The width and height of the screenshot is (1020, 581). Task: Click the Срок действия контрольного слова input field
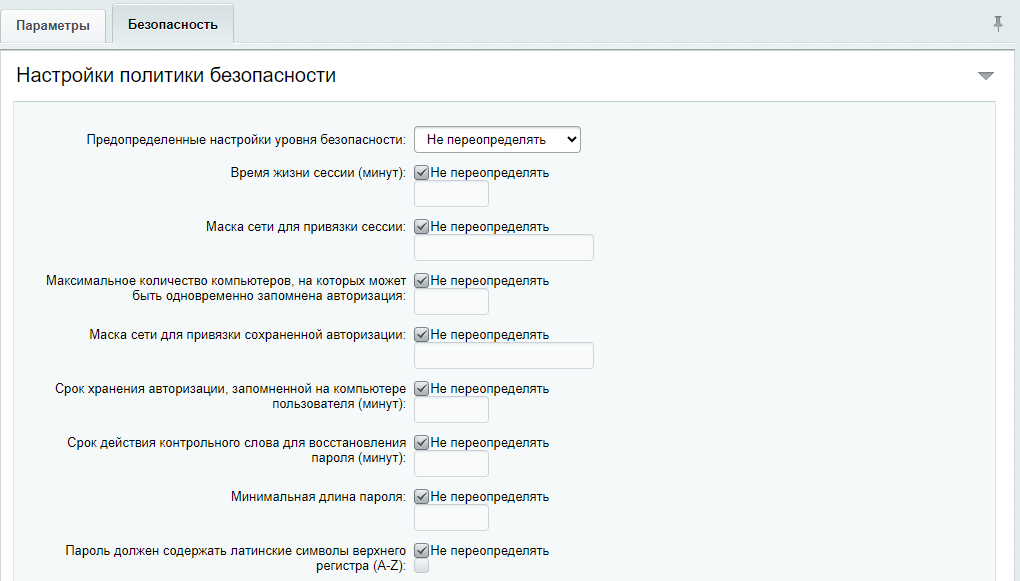click(x=451, y=464)
